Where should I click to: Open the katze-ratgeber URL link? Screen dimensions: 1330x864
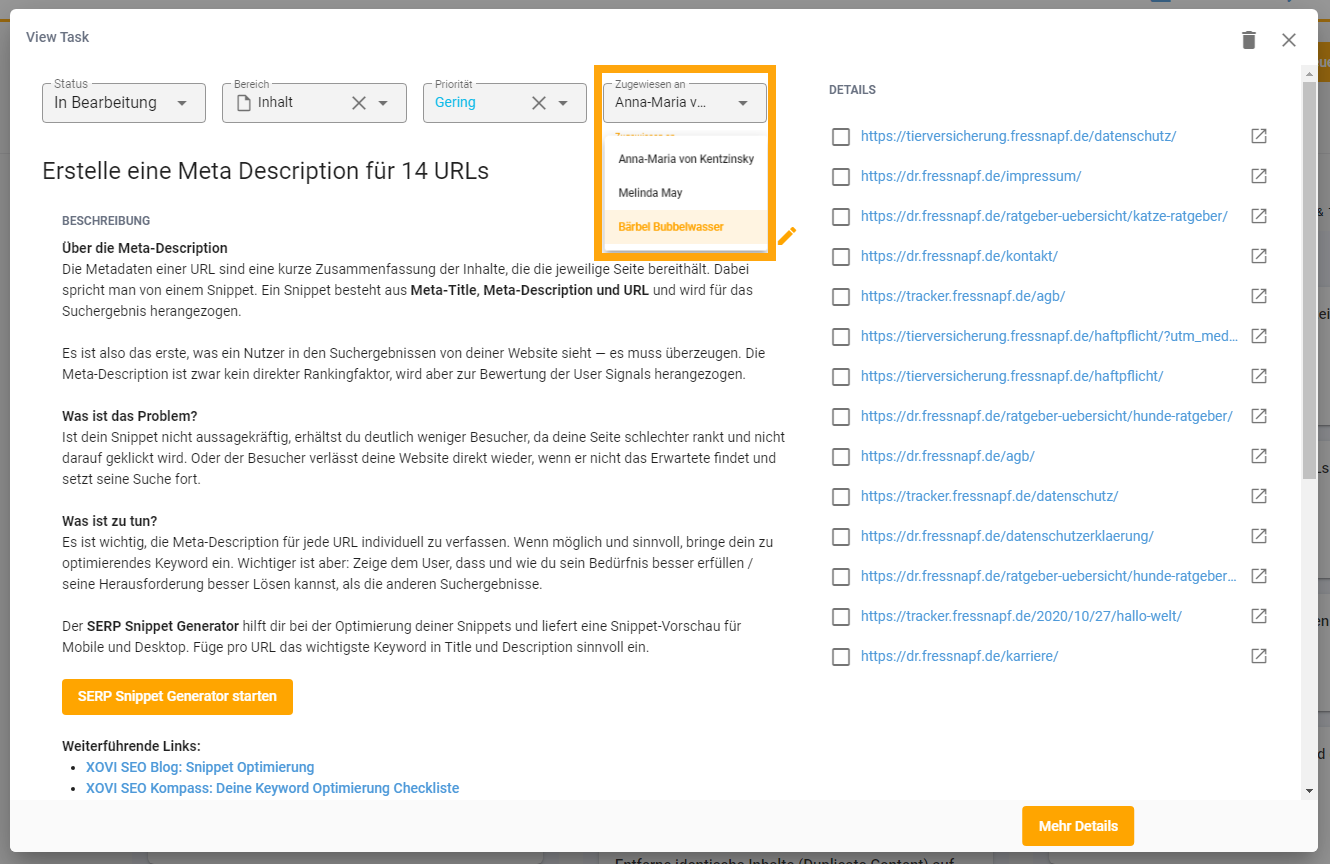click(x=1044, y=216)
